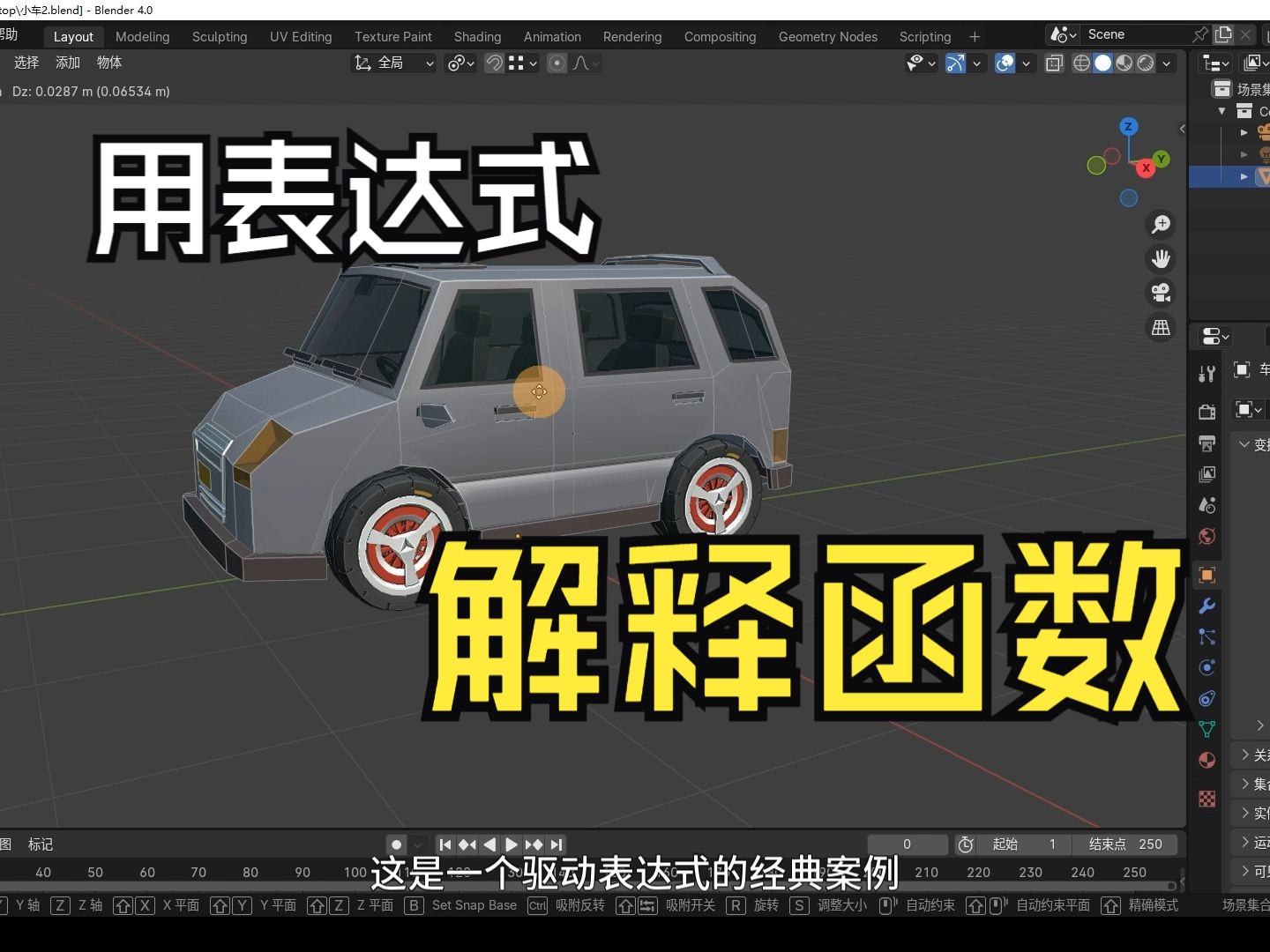
Task: Expand the selected object row in outliner
Action: coord(1244,176)
